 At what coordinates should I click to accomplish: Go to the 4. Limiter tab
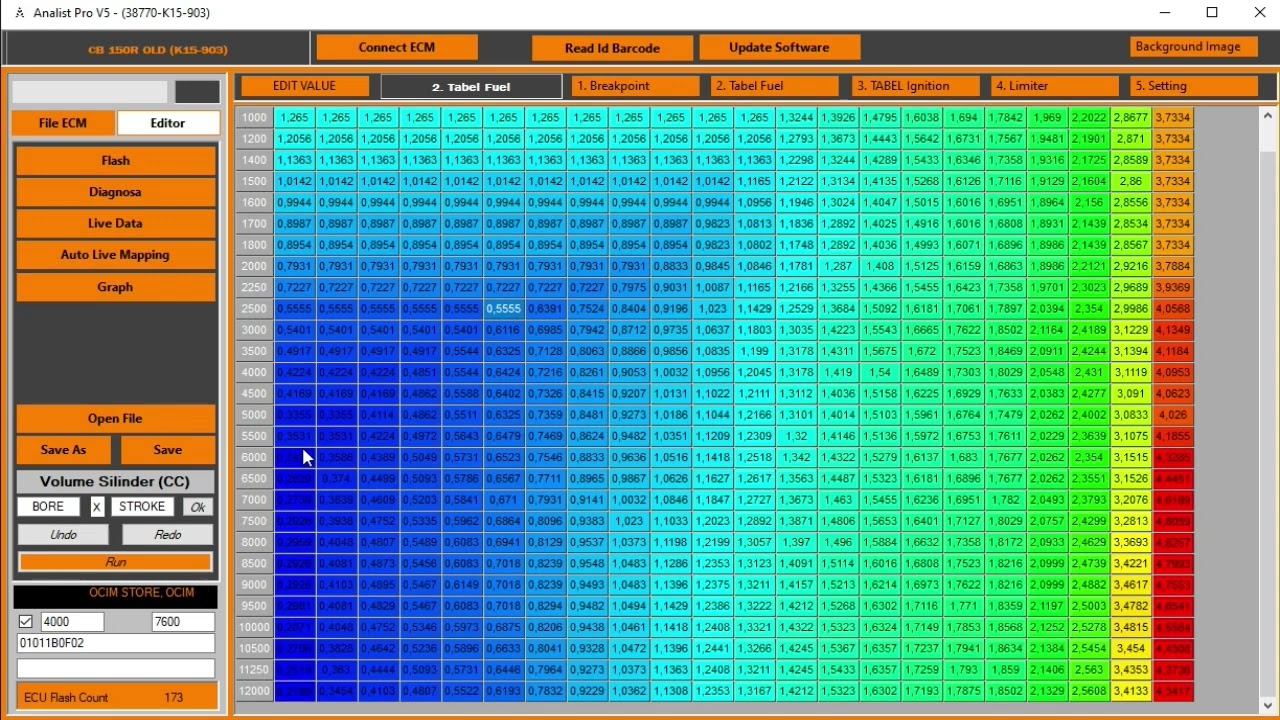tap(1054, 86)
